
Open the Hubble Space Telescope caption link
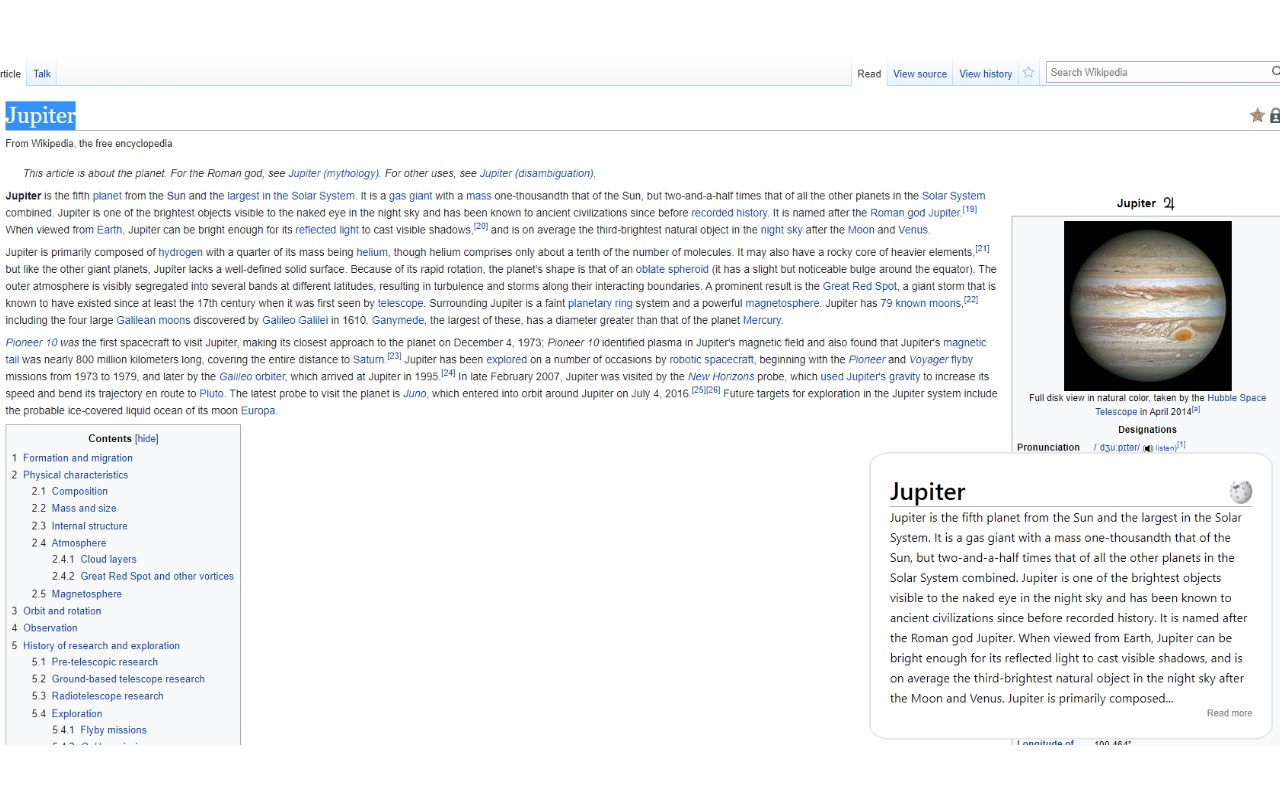pyautogui.click(x=1180, y=405)
